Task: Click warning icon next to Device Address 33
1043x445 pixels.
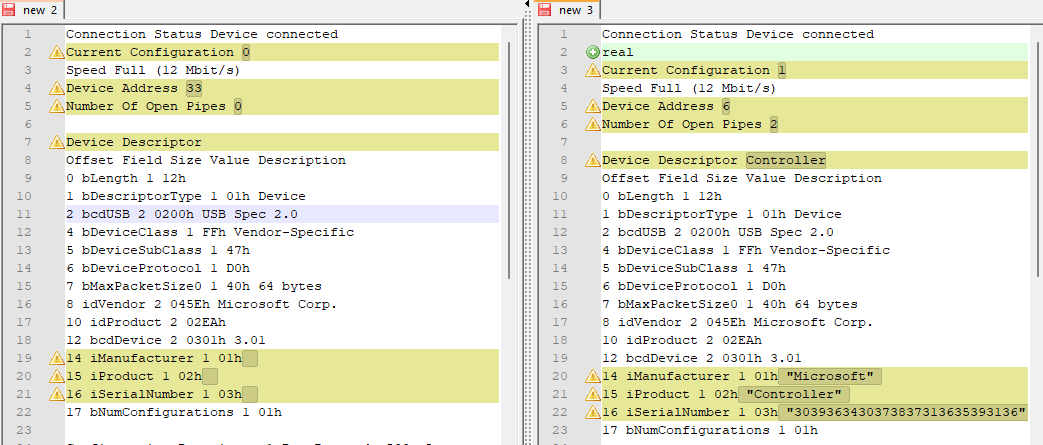Action: pos(57,88)
